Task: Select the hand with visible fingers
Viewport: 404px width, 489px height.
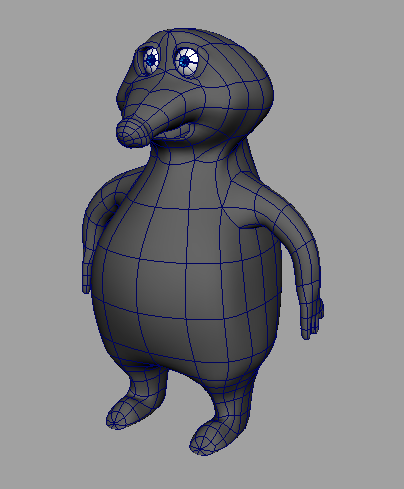Action: pyautogui.click(x=312, y=318)
